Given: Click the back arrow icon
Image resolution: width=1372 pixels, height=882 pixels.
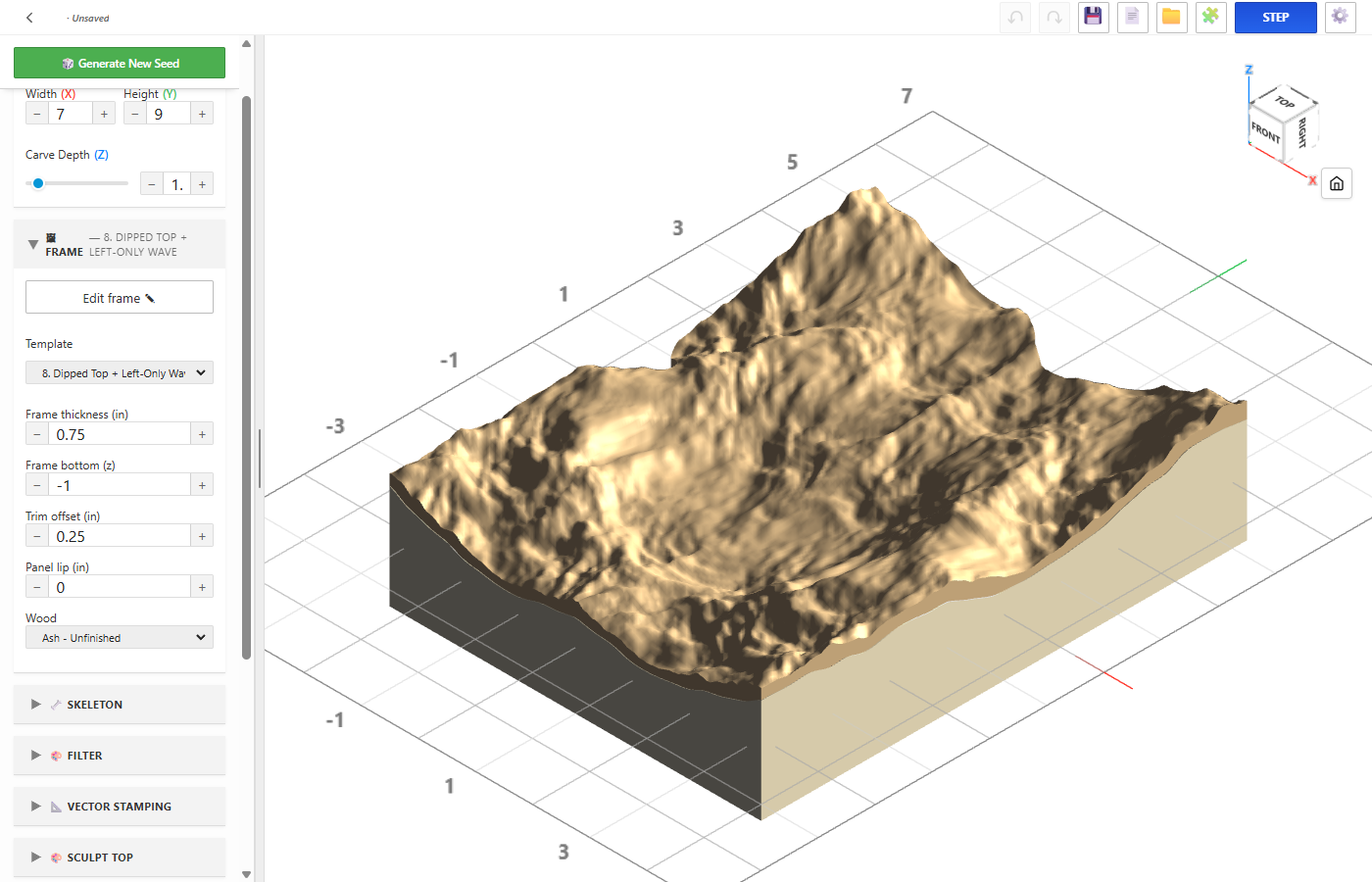Looking at the screenshot, I should [x=29, y=18].
